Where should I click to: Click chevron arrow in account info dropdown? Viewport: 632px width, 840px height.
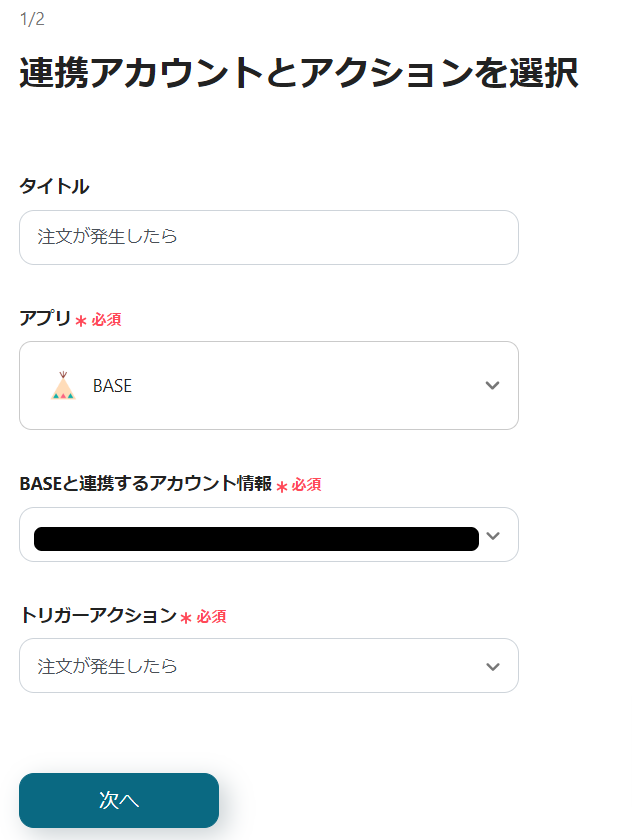pyautogui.click(x=492, y=536)
